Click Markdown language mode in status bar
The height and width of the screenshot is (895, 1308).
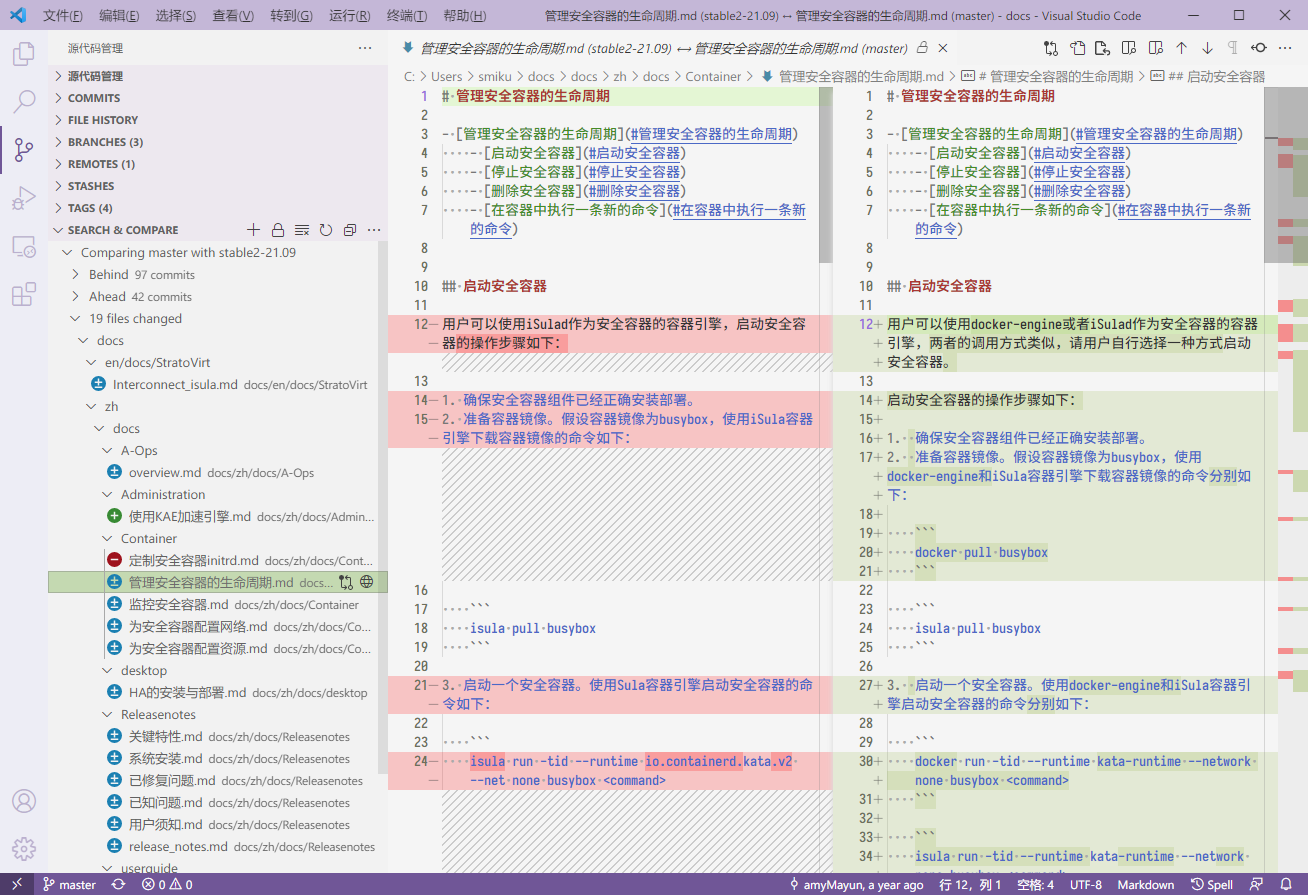coord(1146,885)
